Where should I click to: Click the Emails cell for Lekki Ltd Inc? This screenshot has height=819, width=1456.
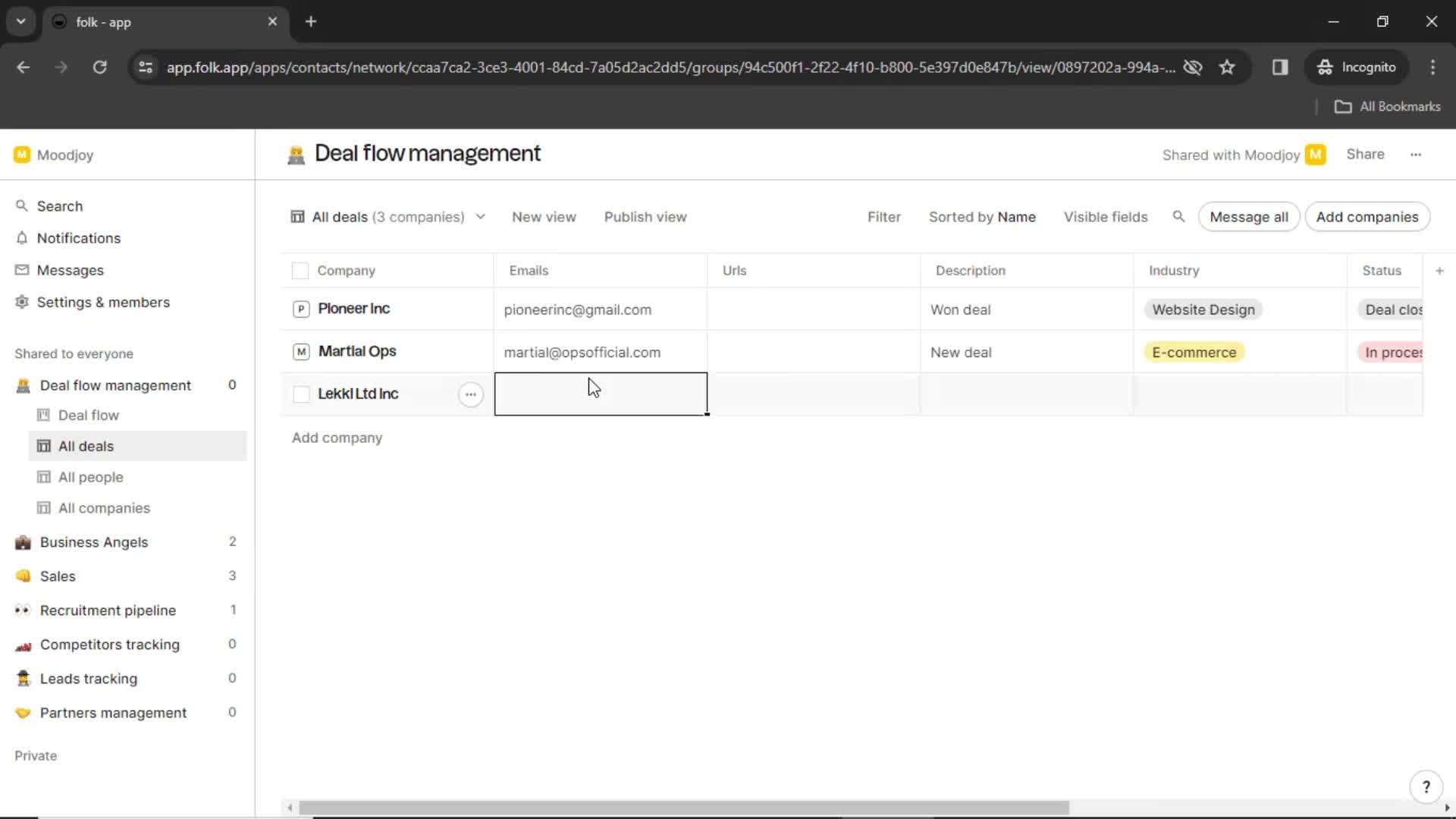pos(600,393)
